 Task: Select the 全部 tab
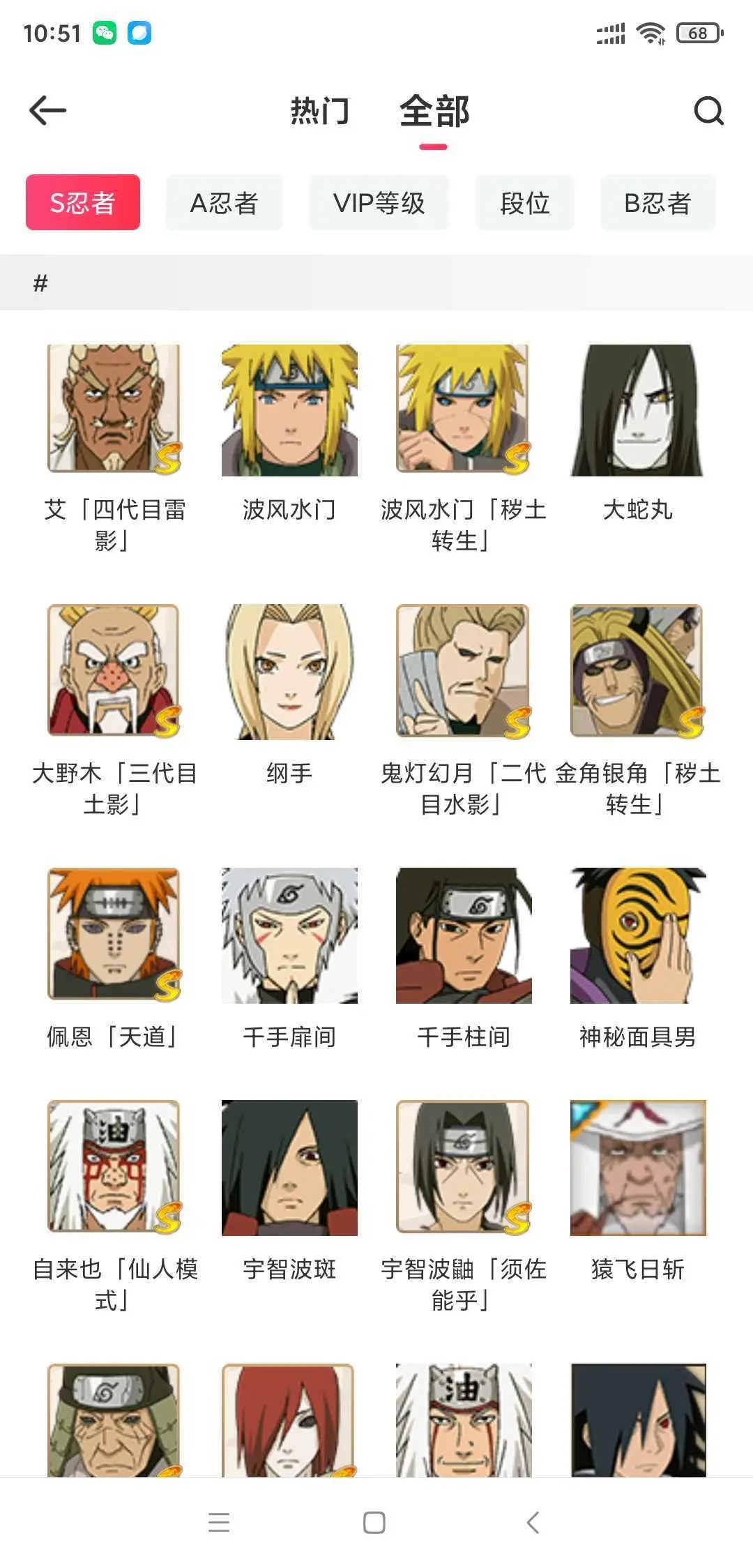coord(434,111)
